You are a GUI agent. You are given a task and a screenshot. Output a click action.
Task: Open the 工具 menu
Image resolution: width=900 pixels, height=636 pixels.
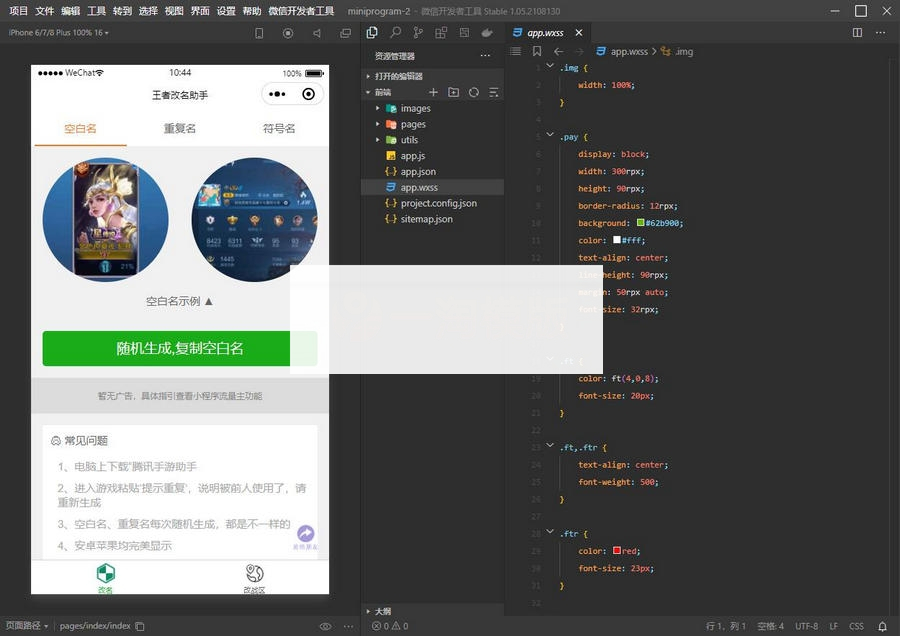[96, 11]
